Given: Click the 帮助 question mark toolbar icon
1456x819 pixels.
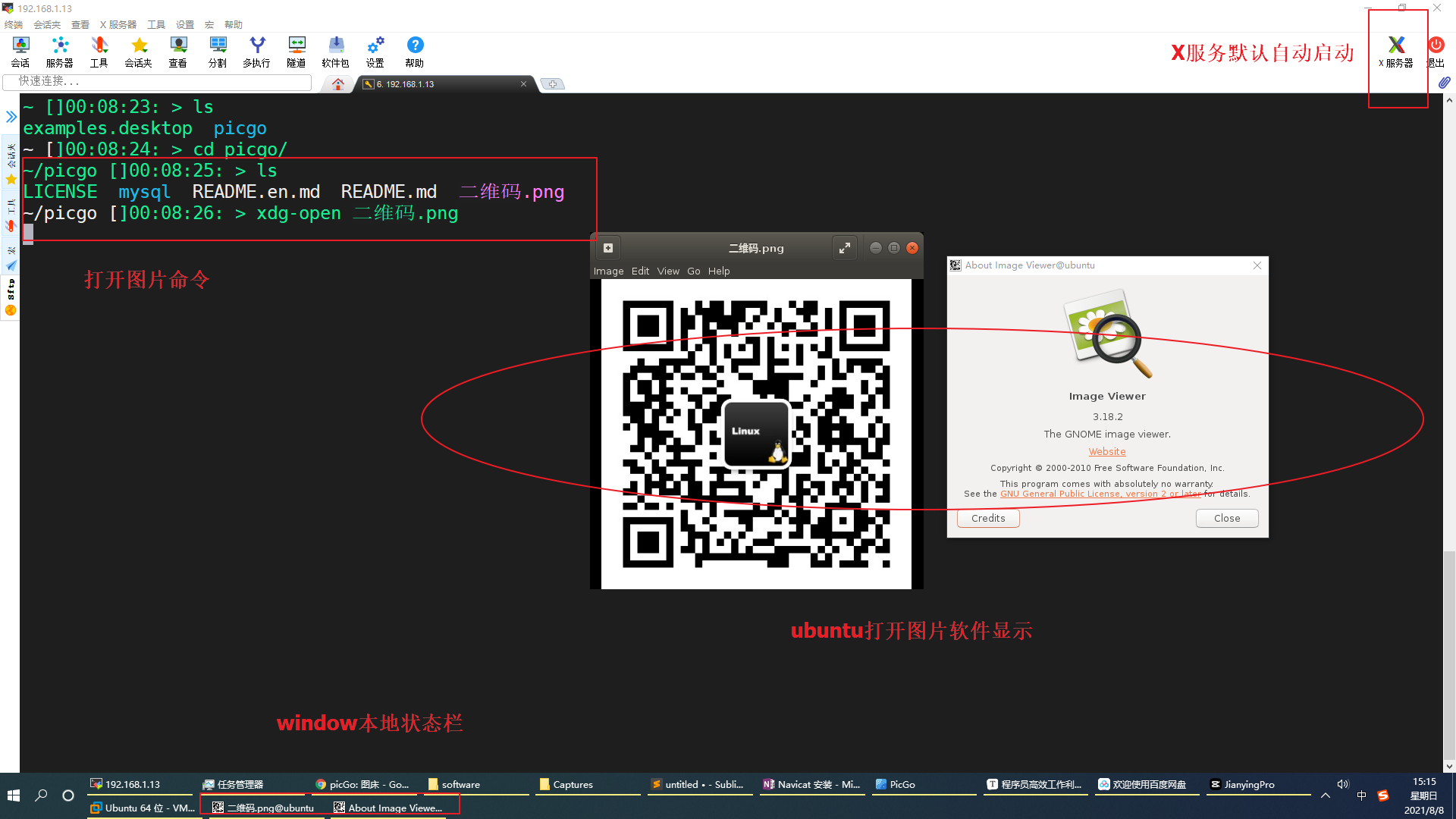Looking at the screenshot, I should [415, 52].
